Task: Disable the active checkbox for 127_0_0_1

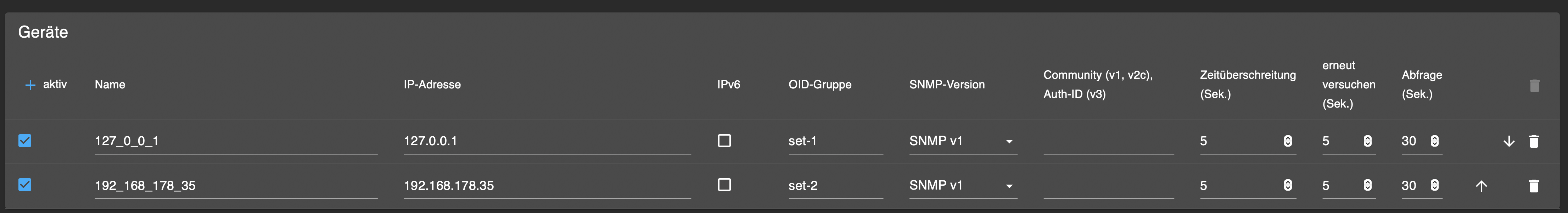Action: 25,141
